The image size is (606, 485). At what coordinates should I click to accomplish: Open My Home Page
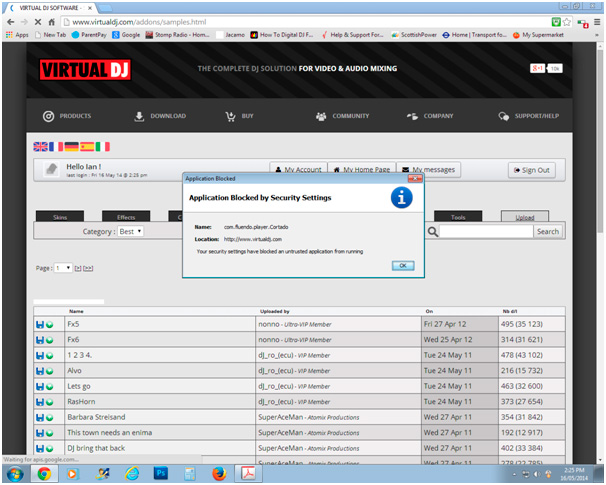pyautogui.click(x=362, y=169)
